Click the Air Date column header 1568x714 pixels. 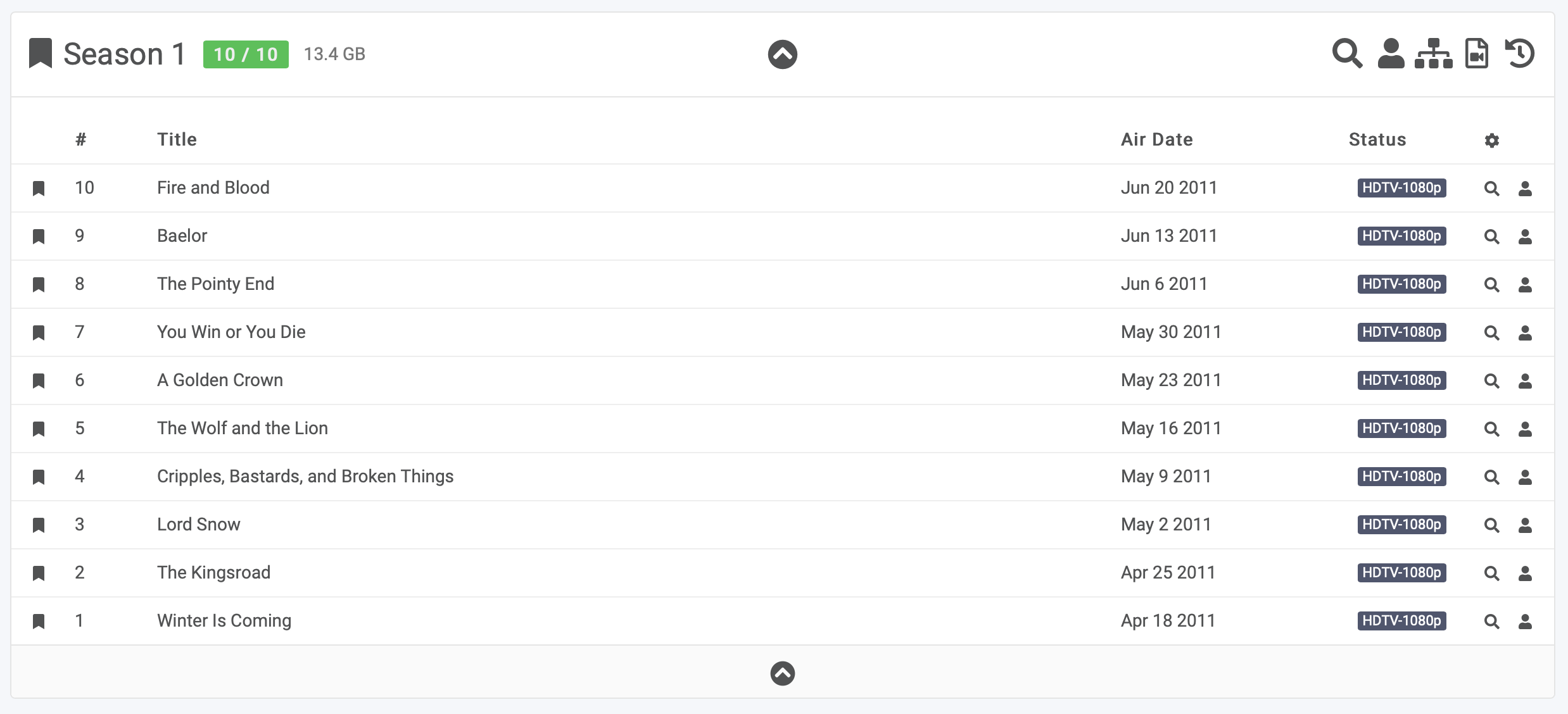tap(1157, 139)
